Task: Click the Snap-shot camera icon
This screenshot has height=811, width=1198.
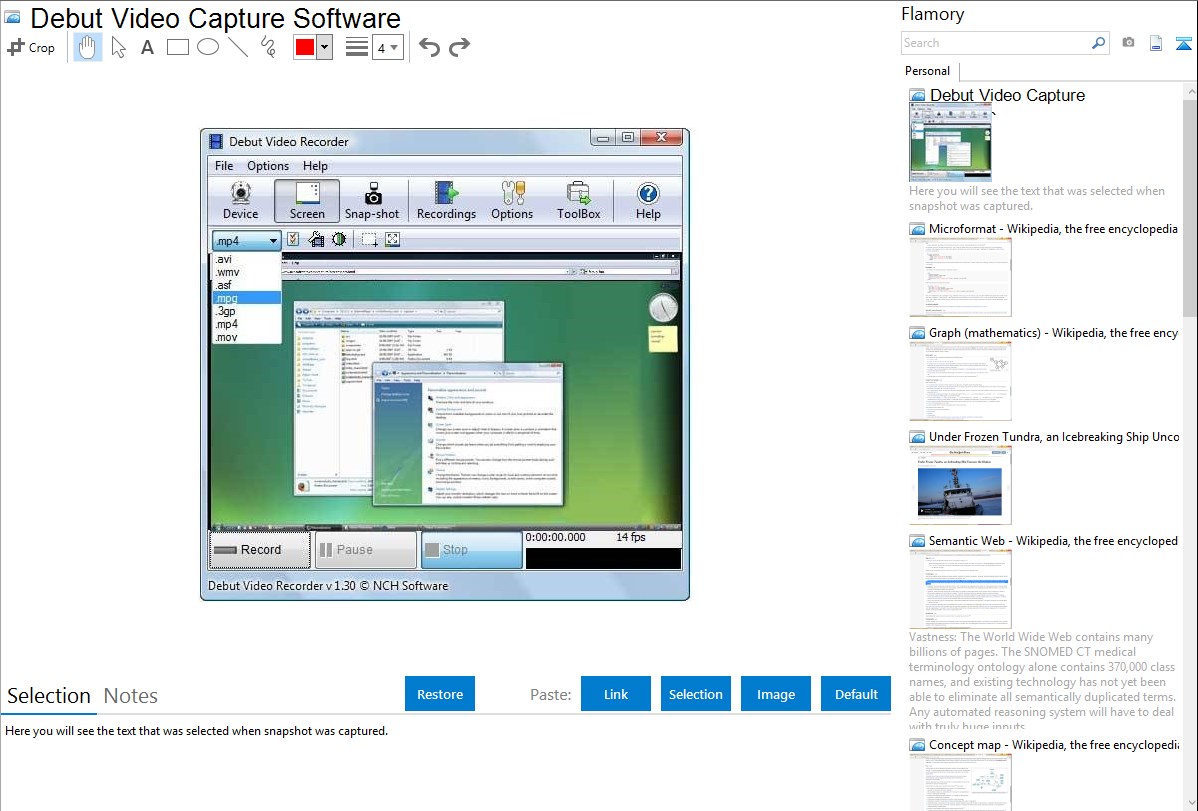Action: 372,200
